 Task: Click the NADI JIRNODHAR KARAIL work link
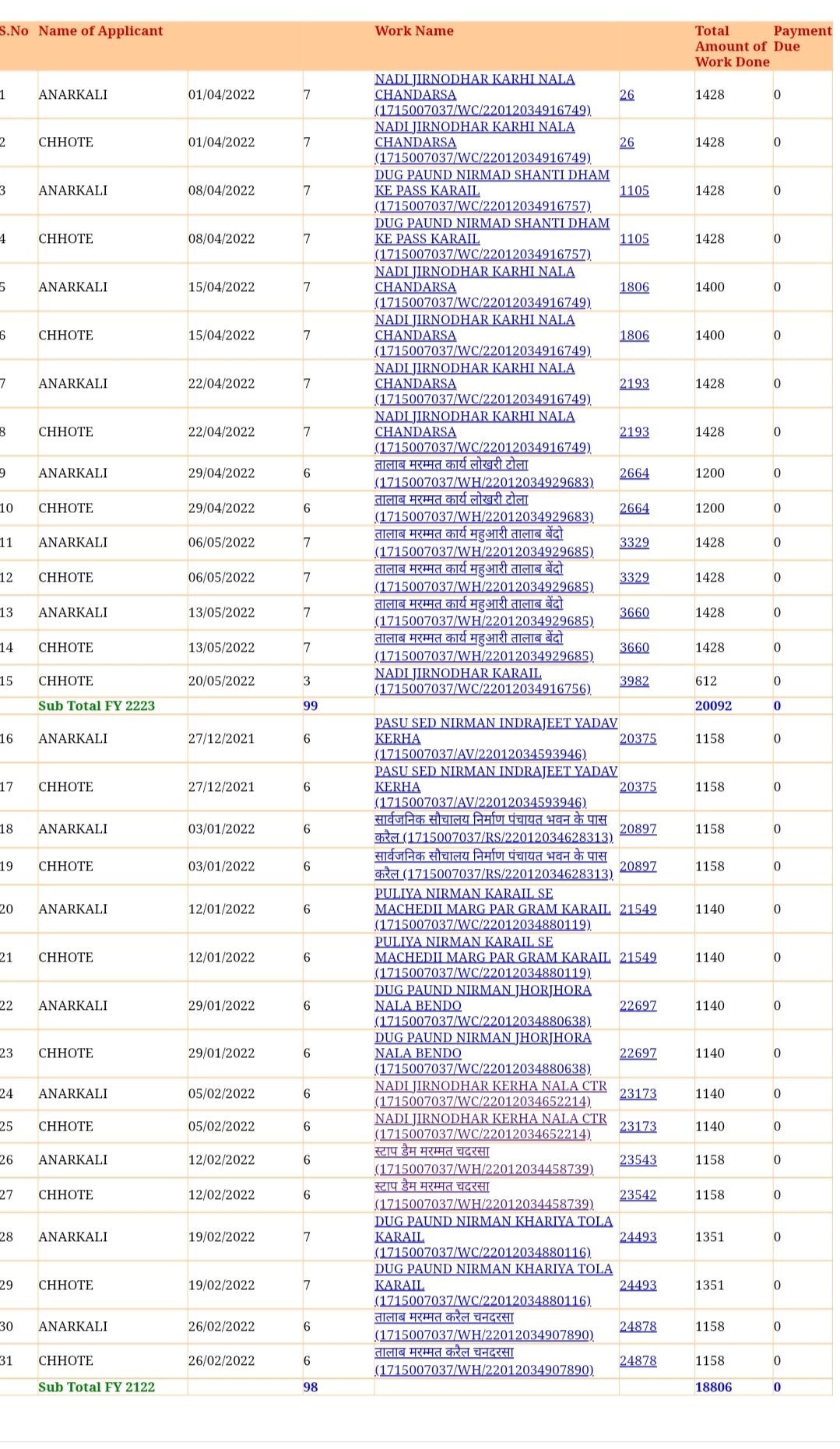pyautogui.click(x=458, y=674)
